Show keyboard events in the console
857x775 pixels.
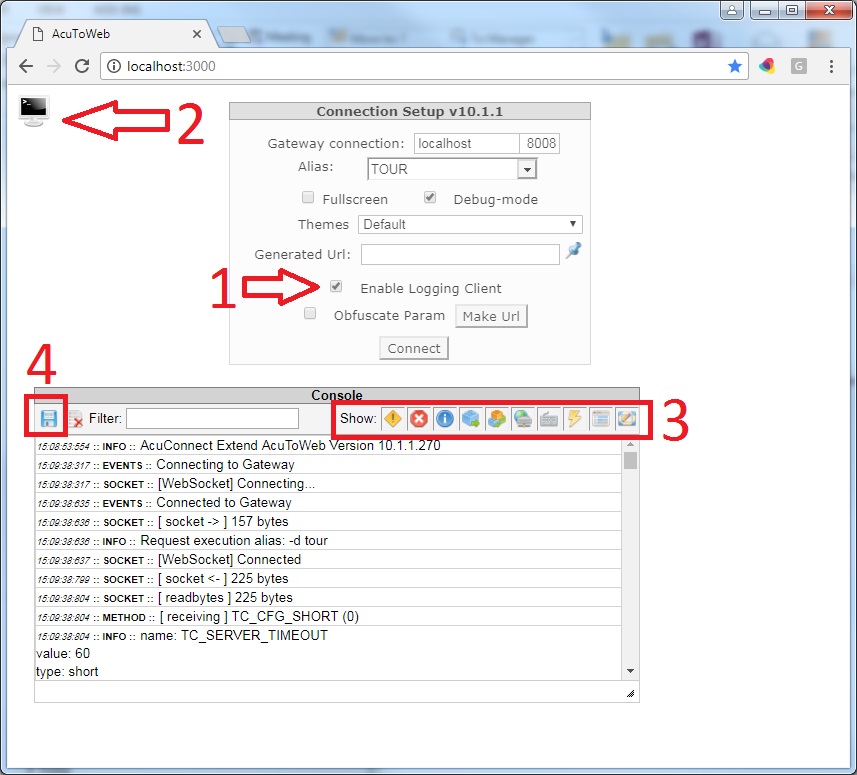pos(549,419)
